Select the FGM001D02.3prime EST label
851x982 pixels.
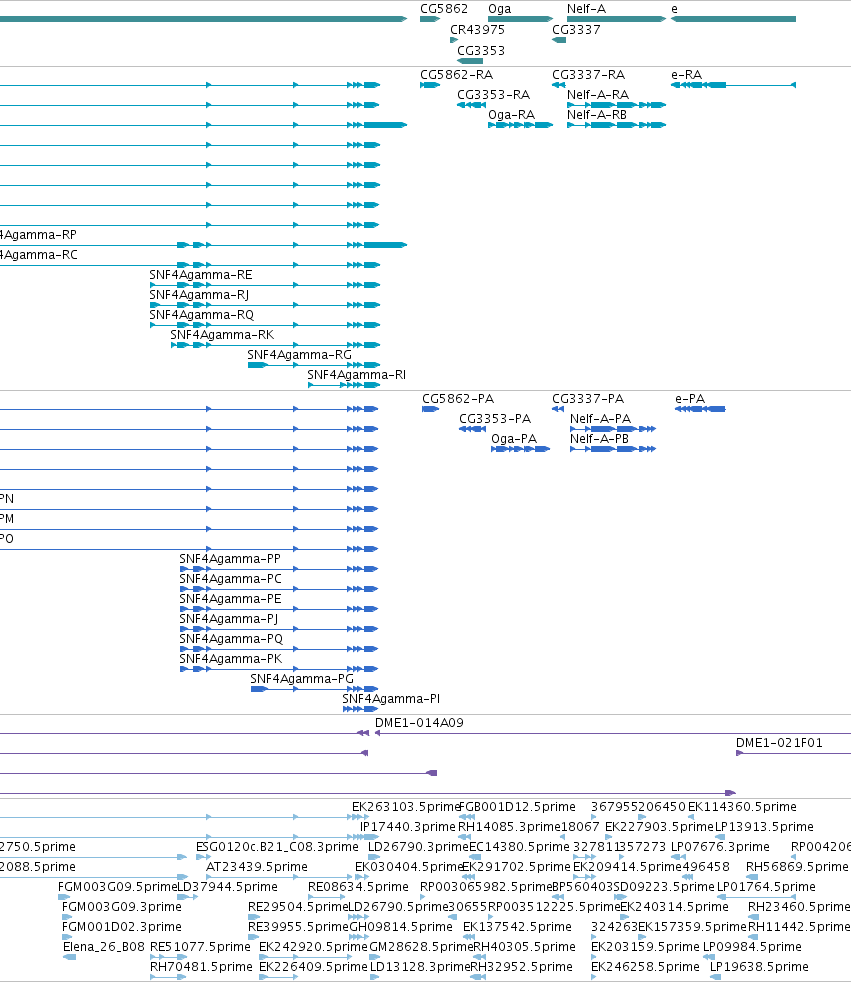tap(121, 927)
